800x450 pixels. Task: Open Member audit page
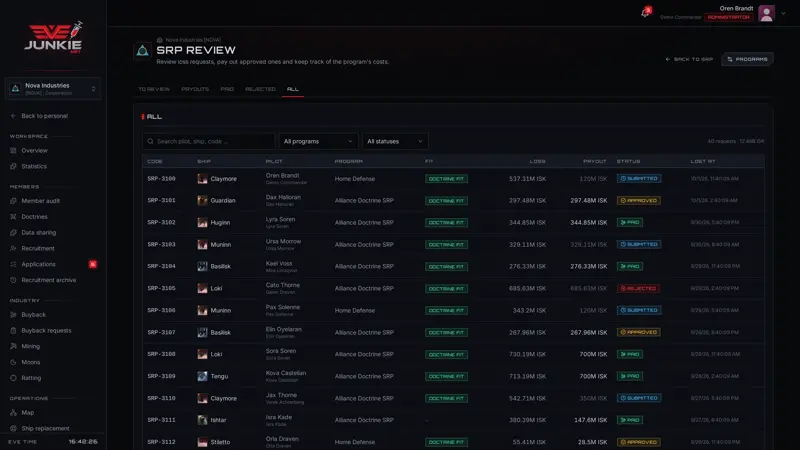click(x=40, y=201)
